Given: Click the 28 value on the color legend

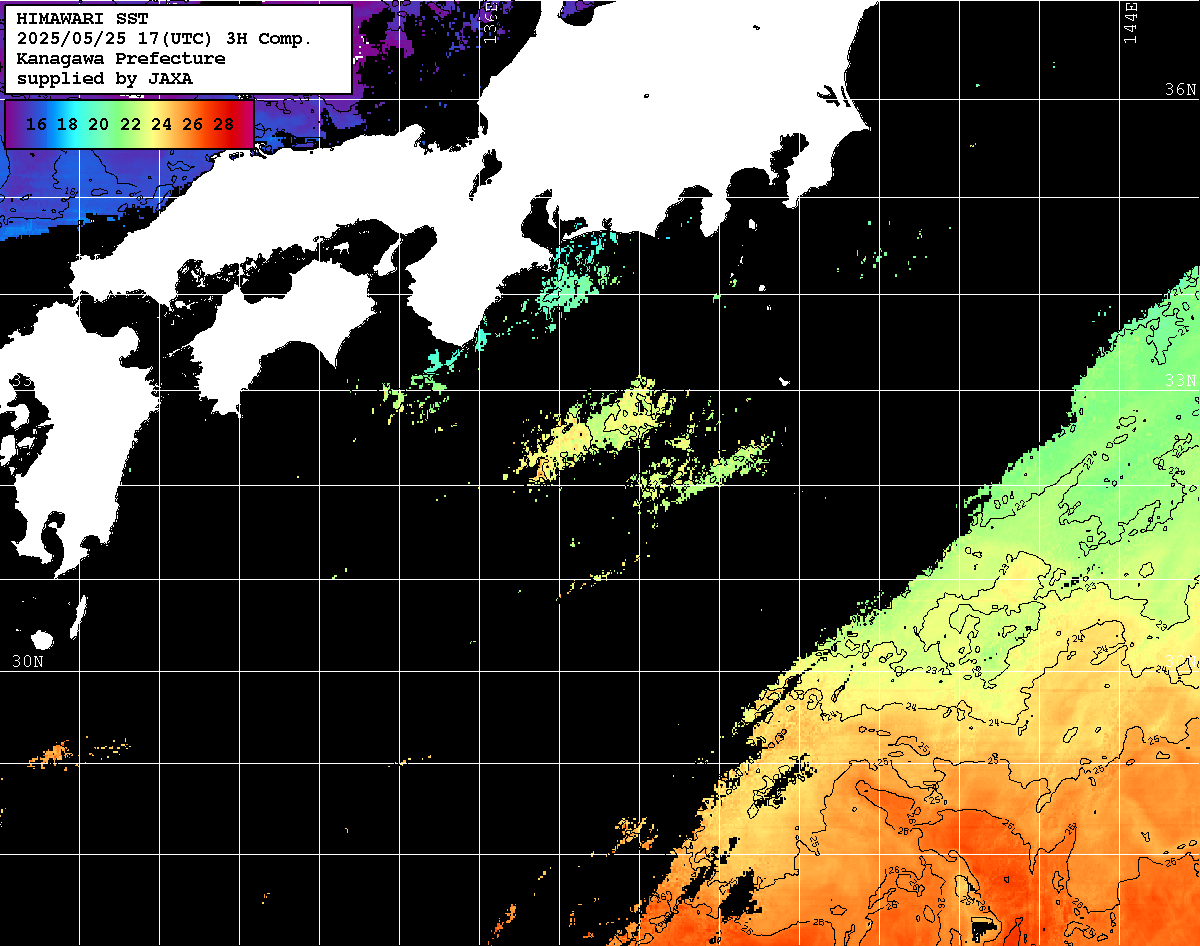Looking at the screenshot, I should (224, 125).
